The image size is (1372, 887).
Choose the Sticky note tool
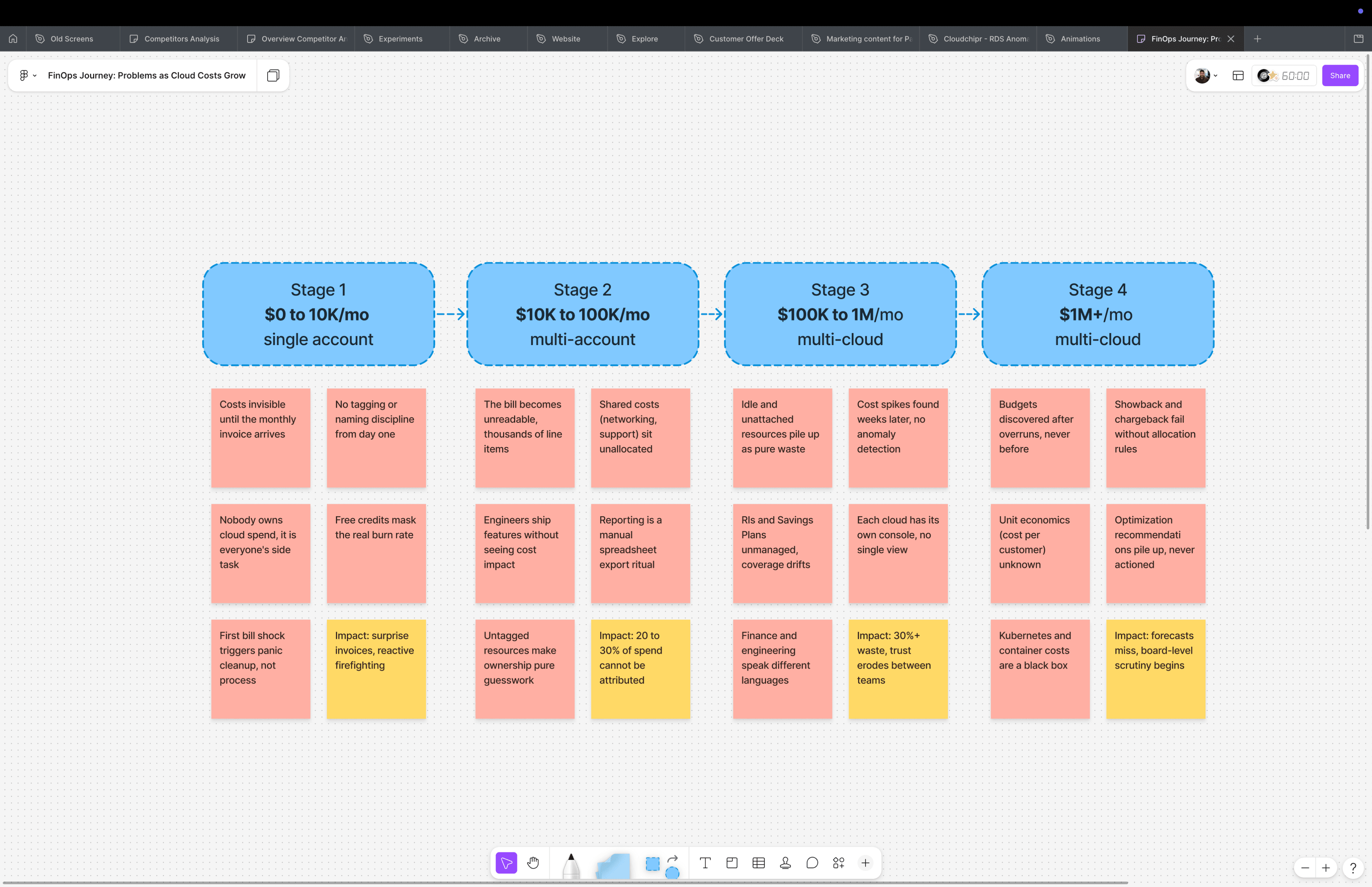613,866
